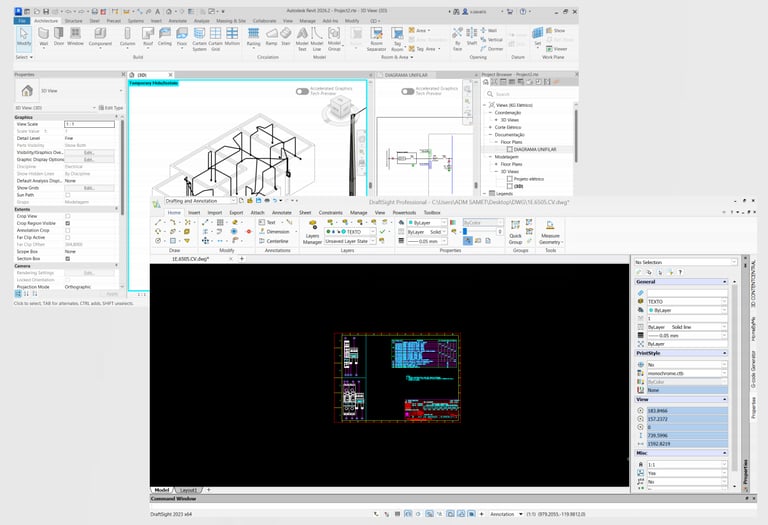The image size is (768, 525).
Task: Open the Unsaved Layer State dropdown
Action: (x=350, y=241)
